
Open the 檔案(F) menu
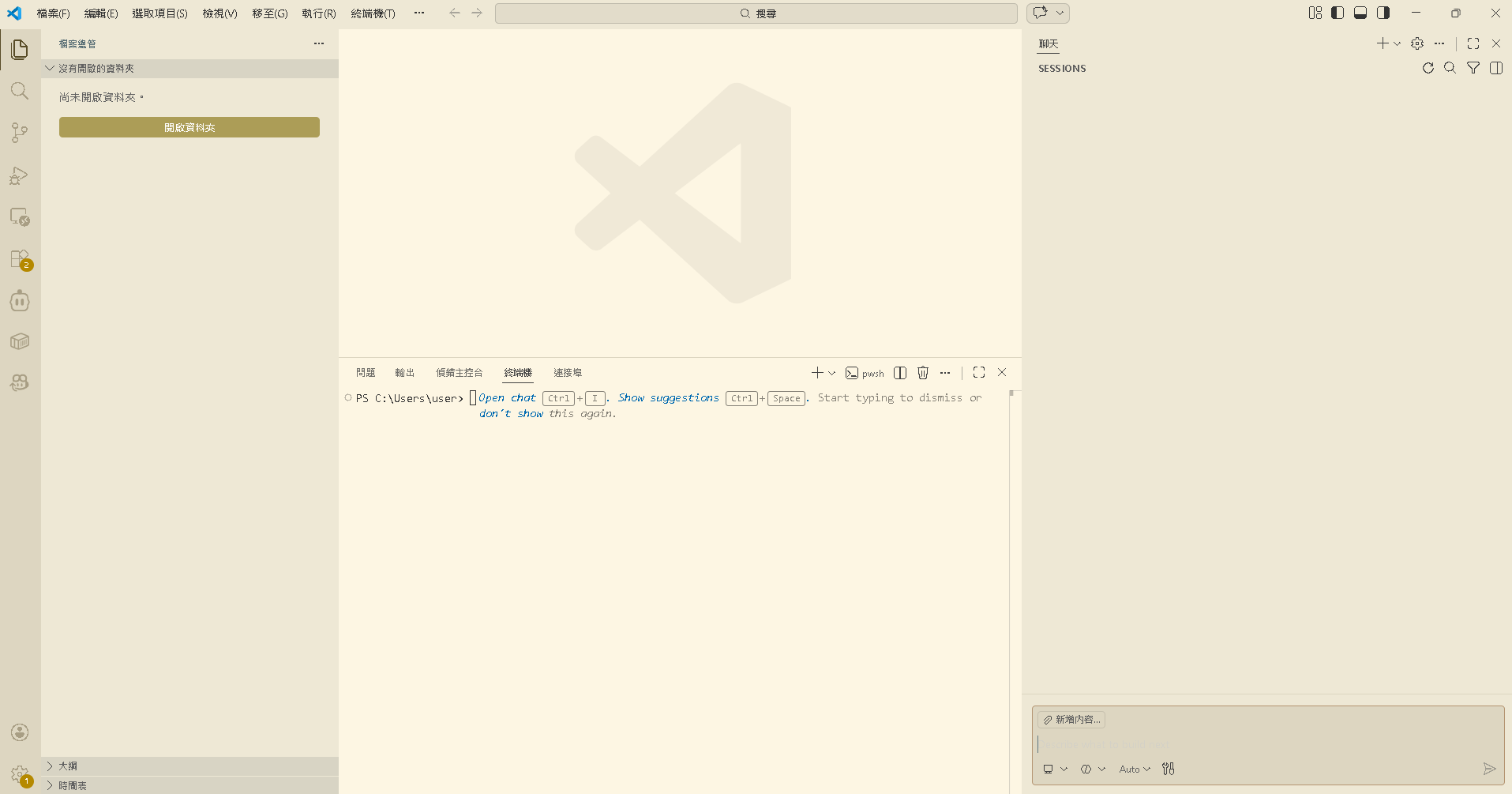pos(52,13)
